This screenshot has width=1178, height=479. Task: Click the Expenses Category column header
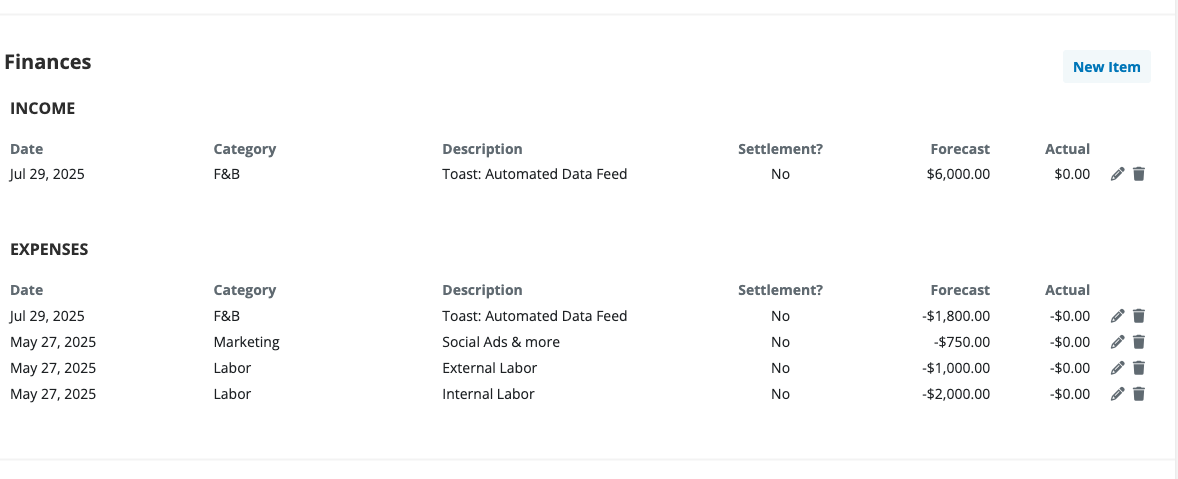click(x=245, y=291)
